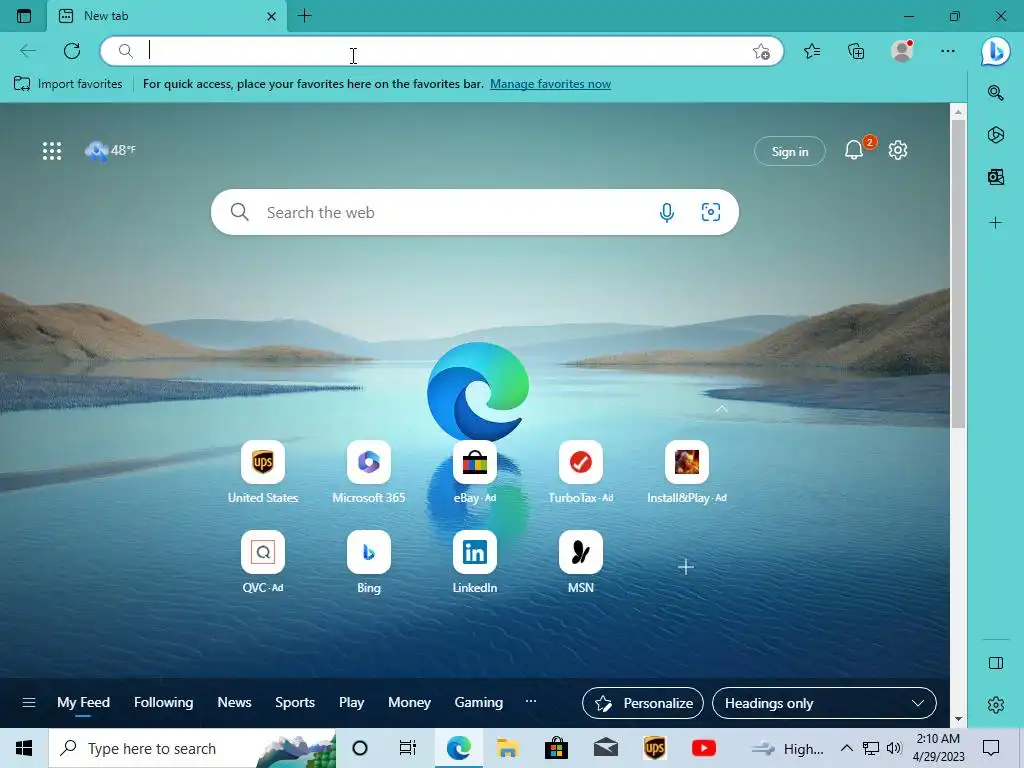Open Task View on taskbar
This screenshot has width=1024, height=768.
tap(408, 748)
